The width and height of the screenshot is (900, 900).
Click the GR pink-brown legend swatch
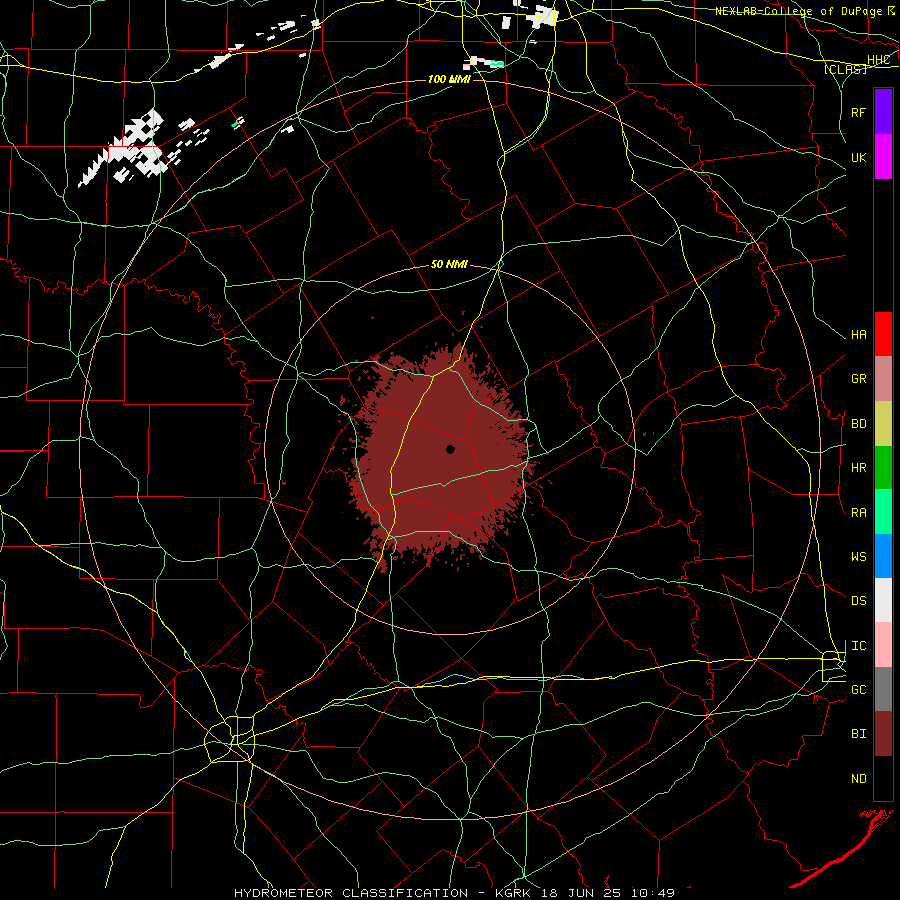pos(883,379)
